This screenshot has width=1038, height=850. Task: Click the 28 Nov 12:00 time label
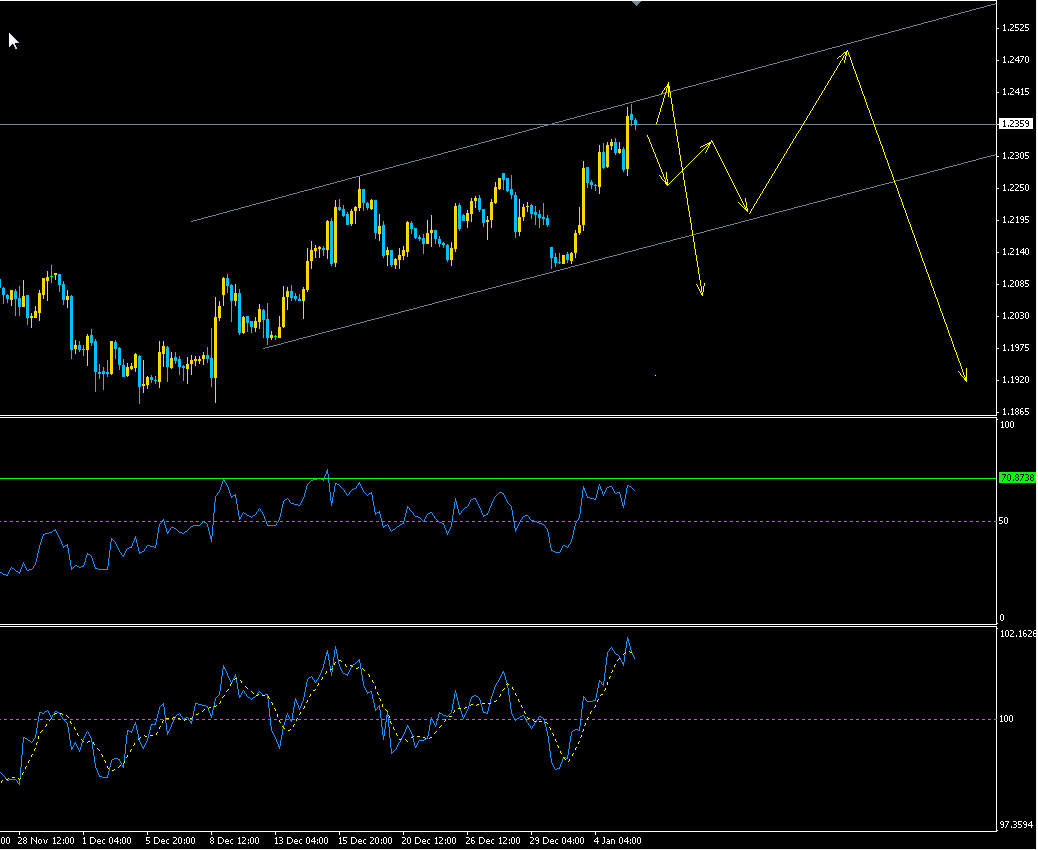[x=48, y=841]
